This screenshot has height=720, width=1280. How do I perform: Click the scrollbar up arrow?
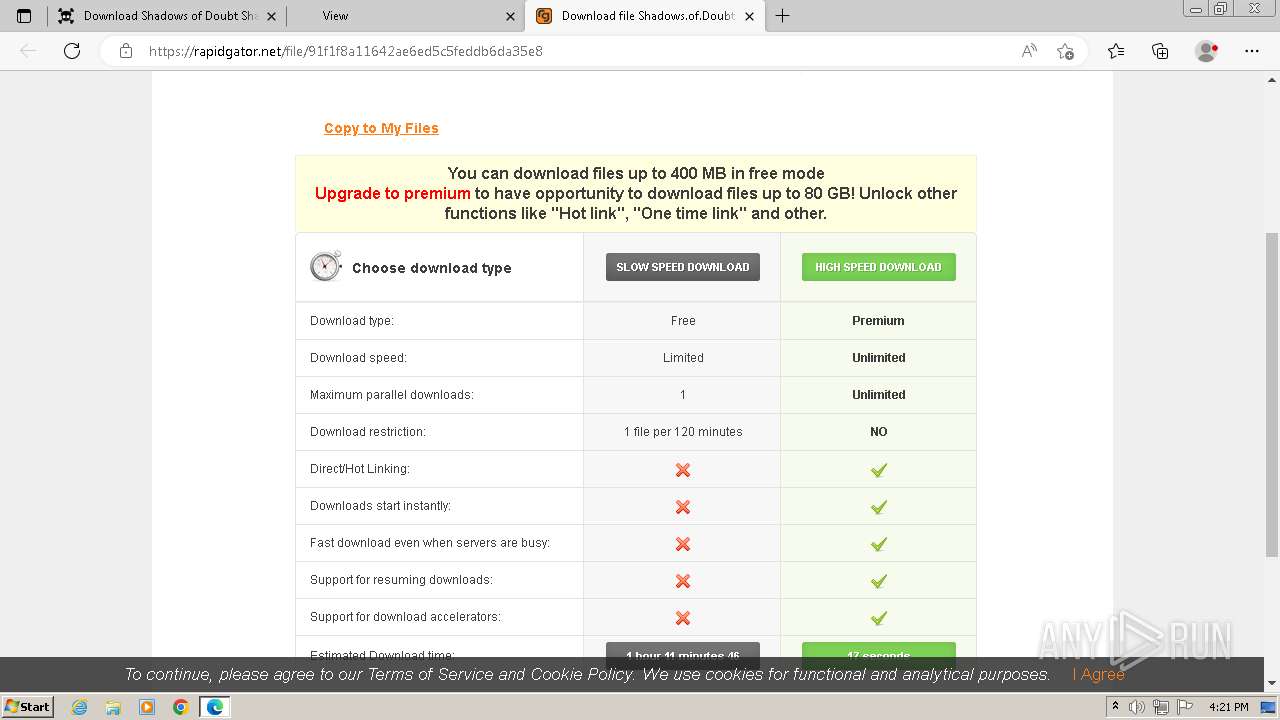tap(1272, 79)
